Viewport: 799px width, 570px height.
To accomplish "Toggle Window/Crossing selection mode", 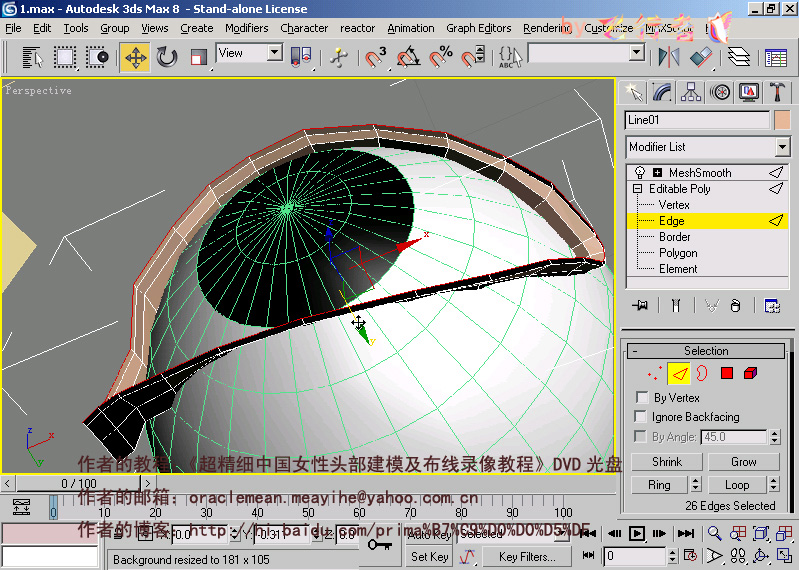I will (x=97, y=57).
